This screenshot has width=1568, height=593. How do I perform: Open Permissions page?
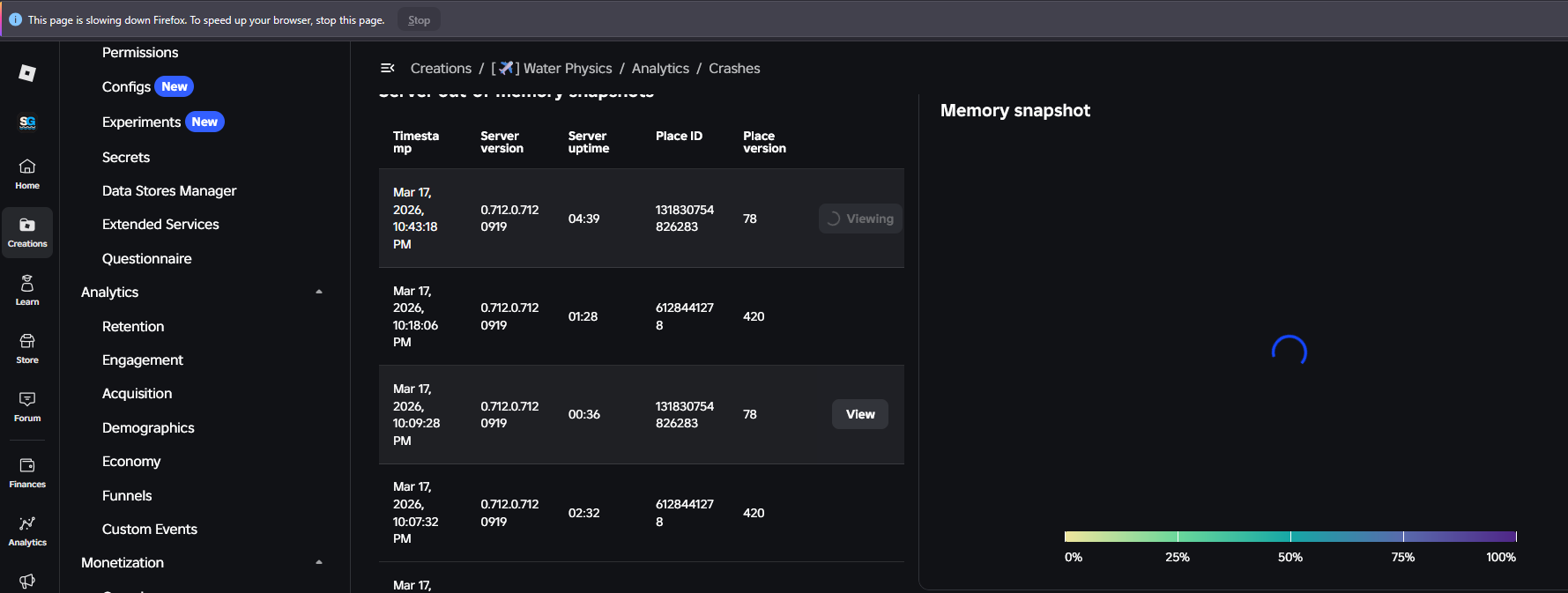(x=140, y=52)
